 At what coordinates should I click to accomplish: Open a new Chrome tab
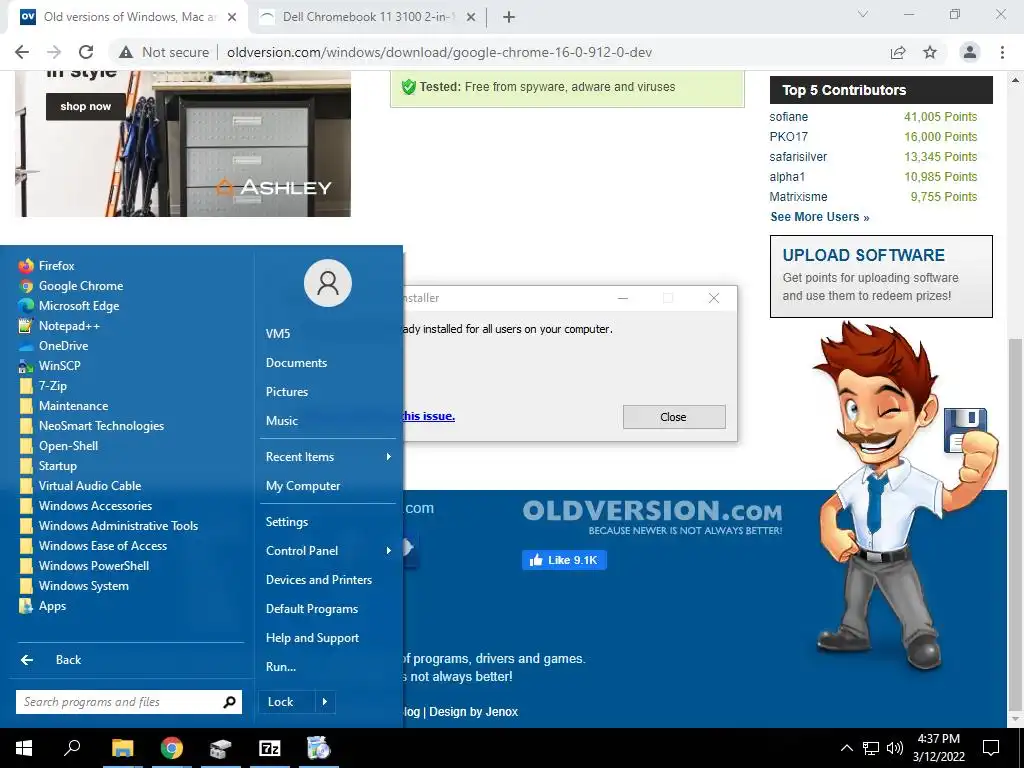509,17
